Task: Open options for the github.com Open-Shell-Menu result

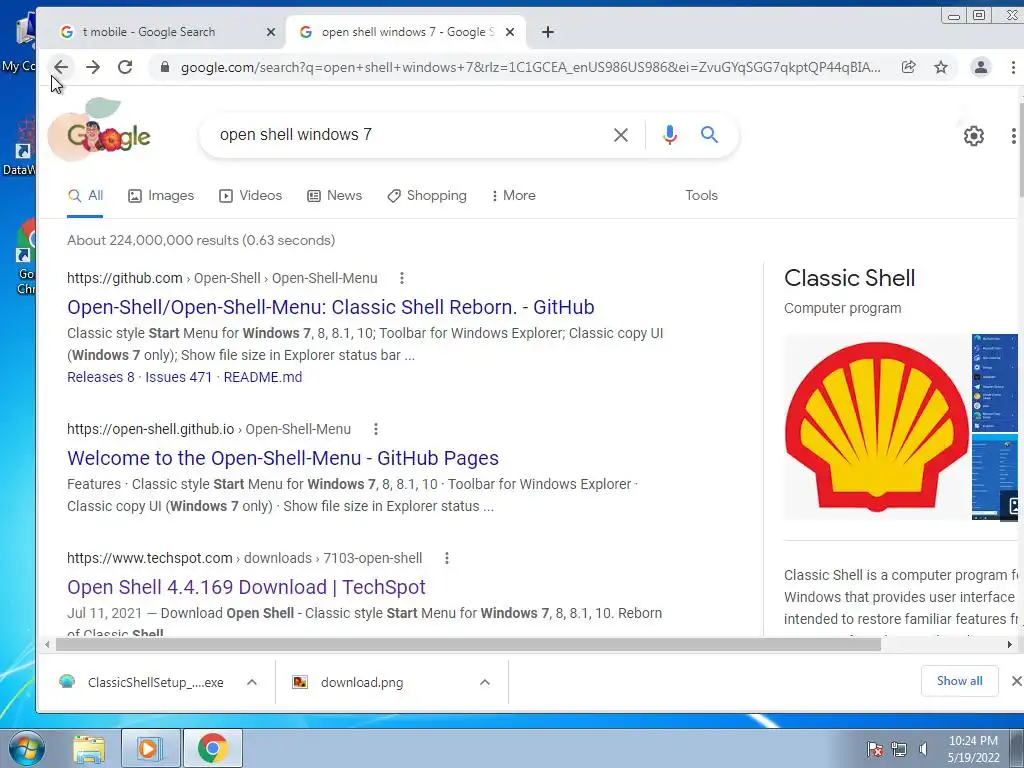Action: coord(402,278)
